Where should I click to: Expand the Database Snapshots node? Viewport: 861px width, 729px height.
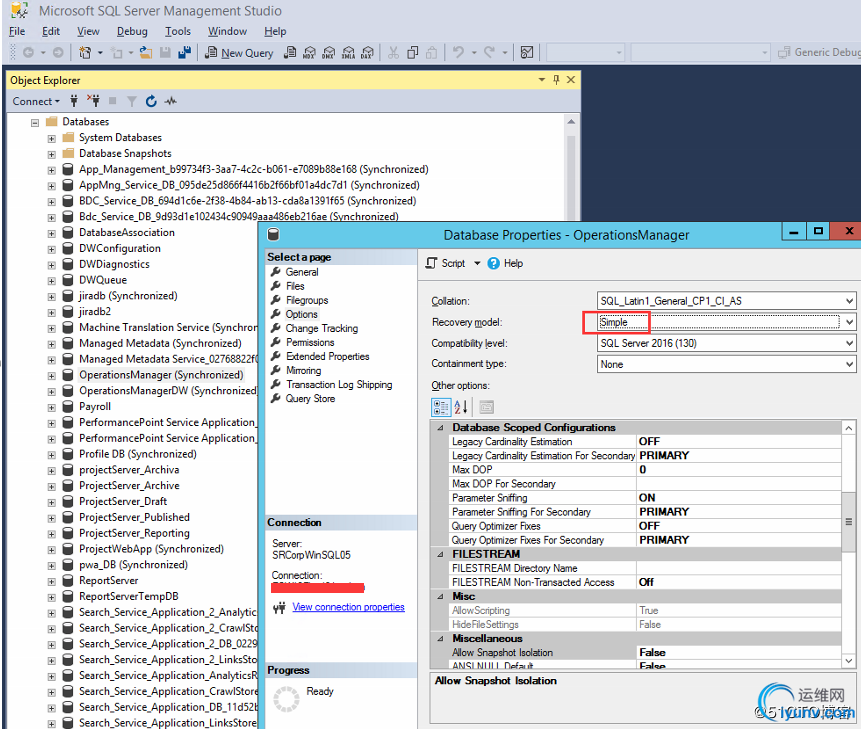[x=52, y=154]
